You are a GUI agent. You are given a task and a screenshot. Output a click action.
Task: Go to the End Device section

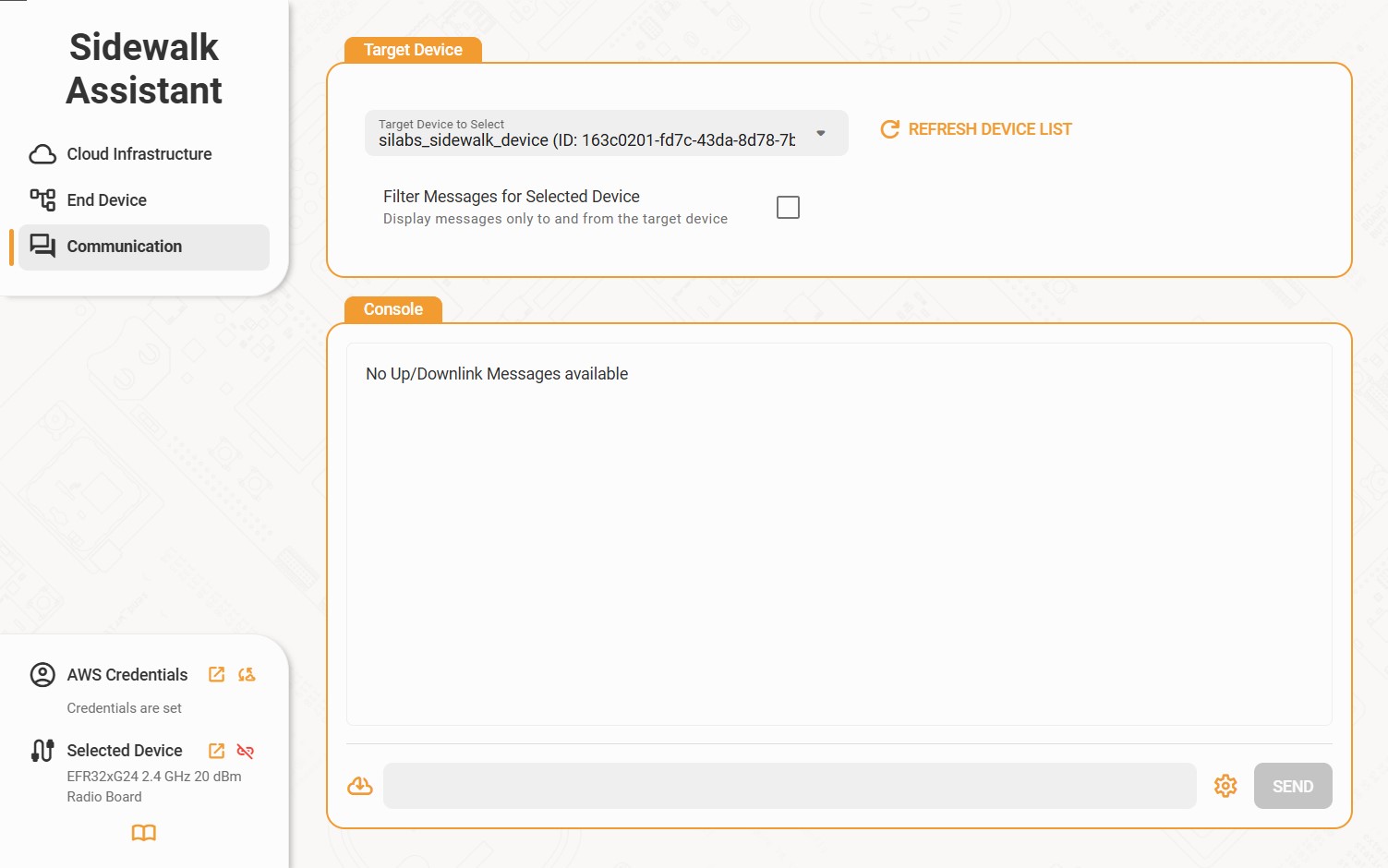(144, 200)
